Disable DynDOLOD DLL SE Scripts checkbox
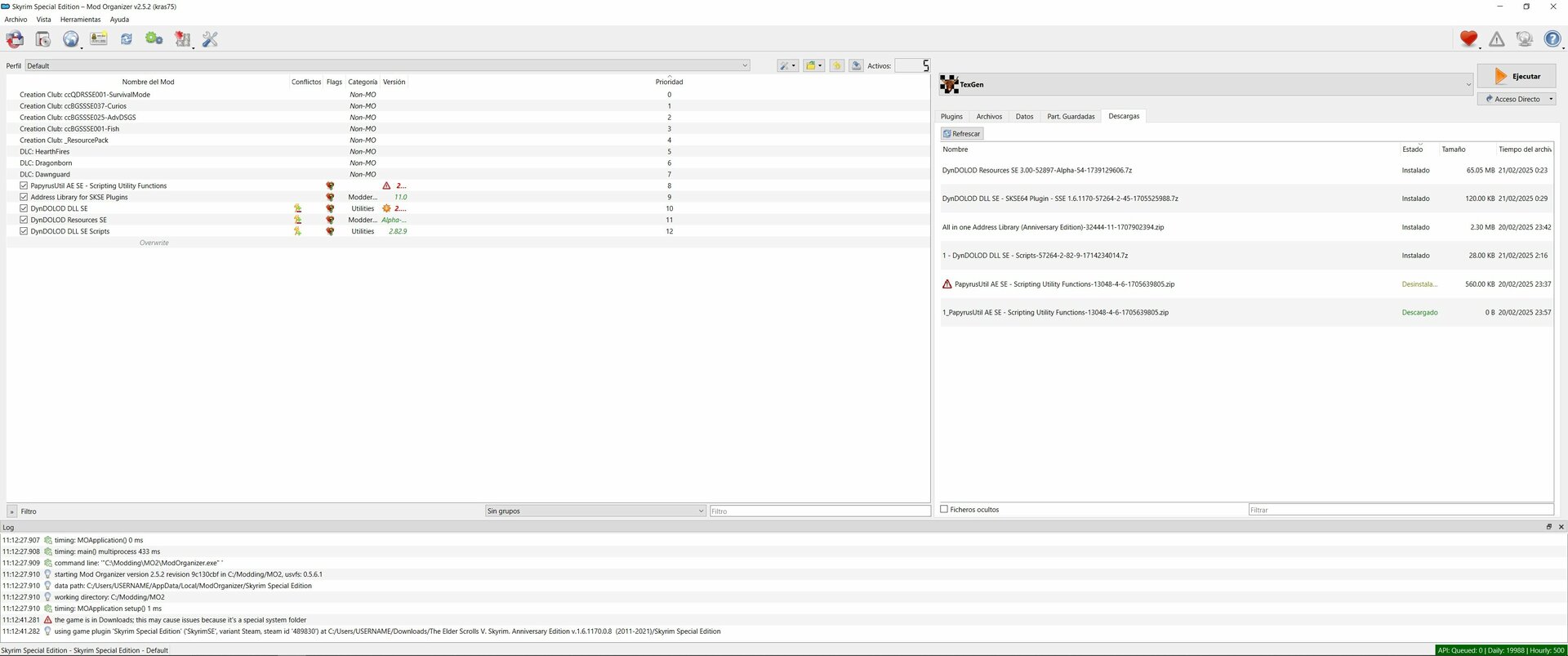This screenshot has width=1568, height=656. click(24, 231)
